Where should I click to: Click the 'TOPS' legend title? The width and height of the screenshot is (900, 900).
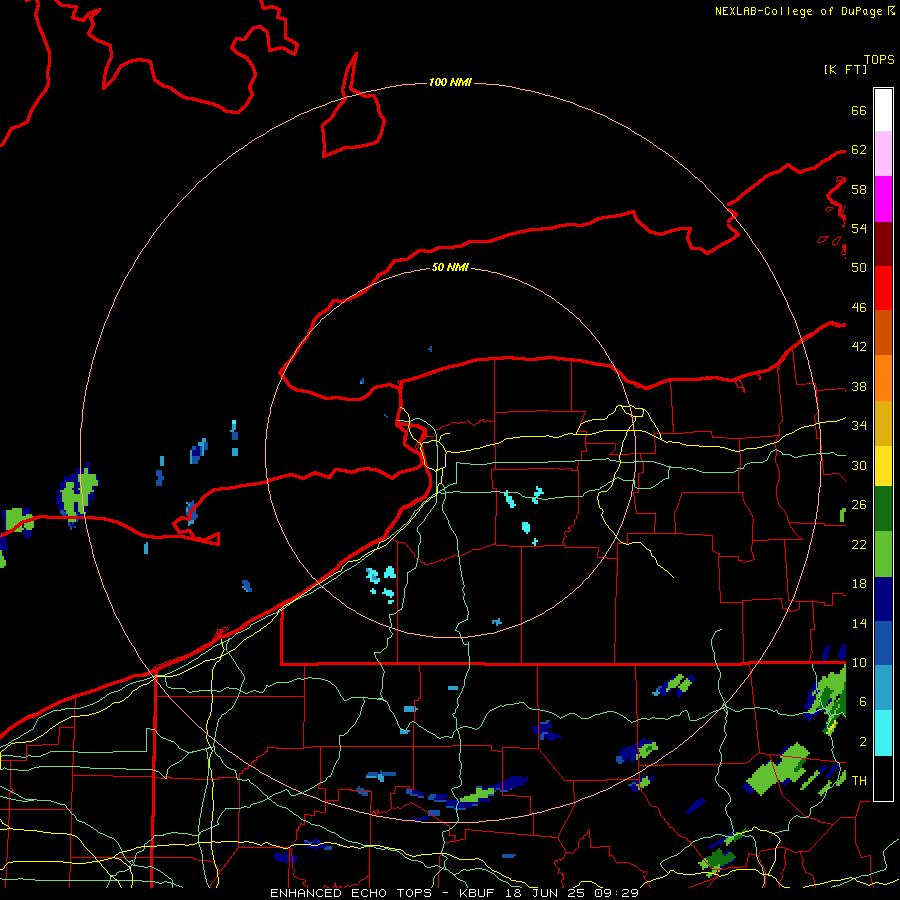[879, 59]
